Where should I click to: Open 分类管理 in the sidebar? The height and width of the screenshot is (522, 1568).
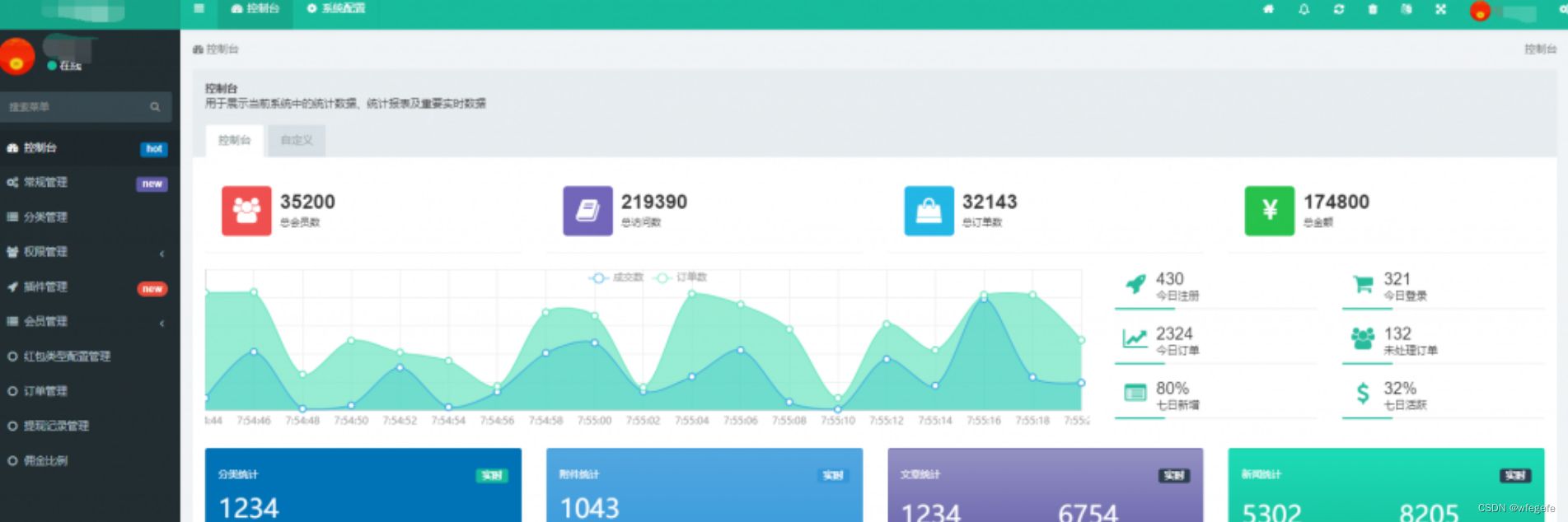(x=90, y=217)
